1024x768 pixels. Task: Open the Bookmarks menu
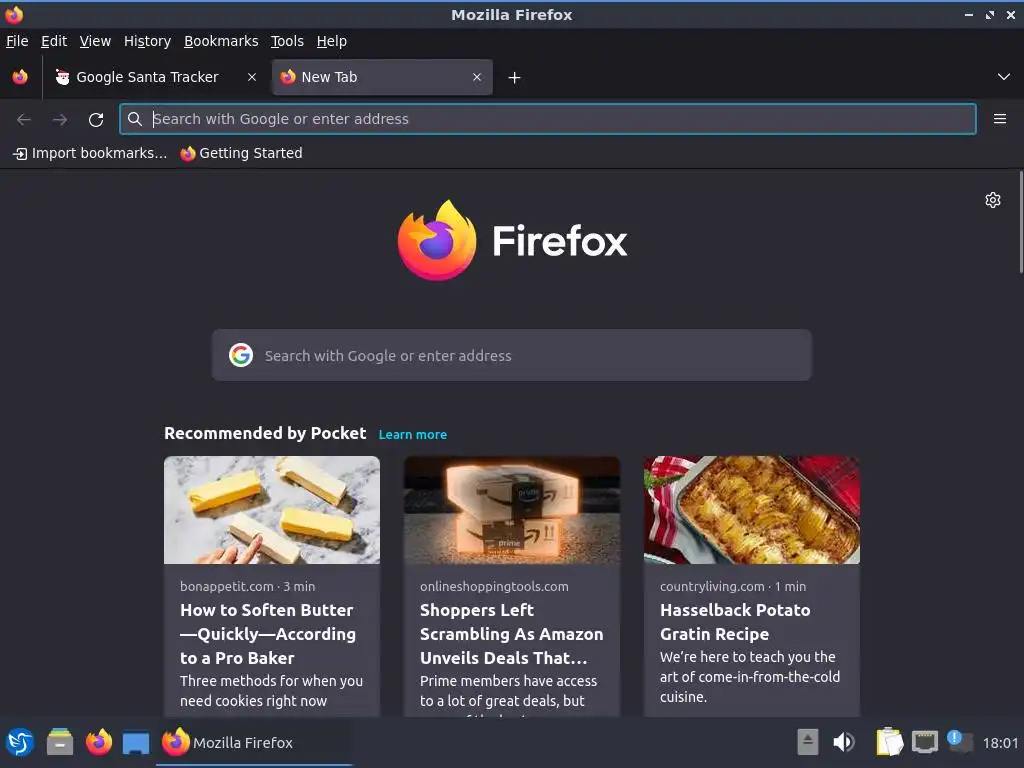(221, 41)
